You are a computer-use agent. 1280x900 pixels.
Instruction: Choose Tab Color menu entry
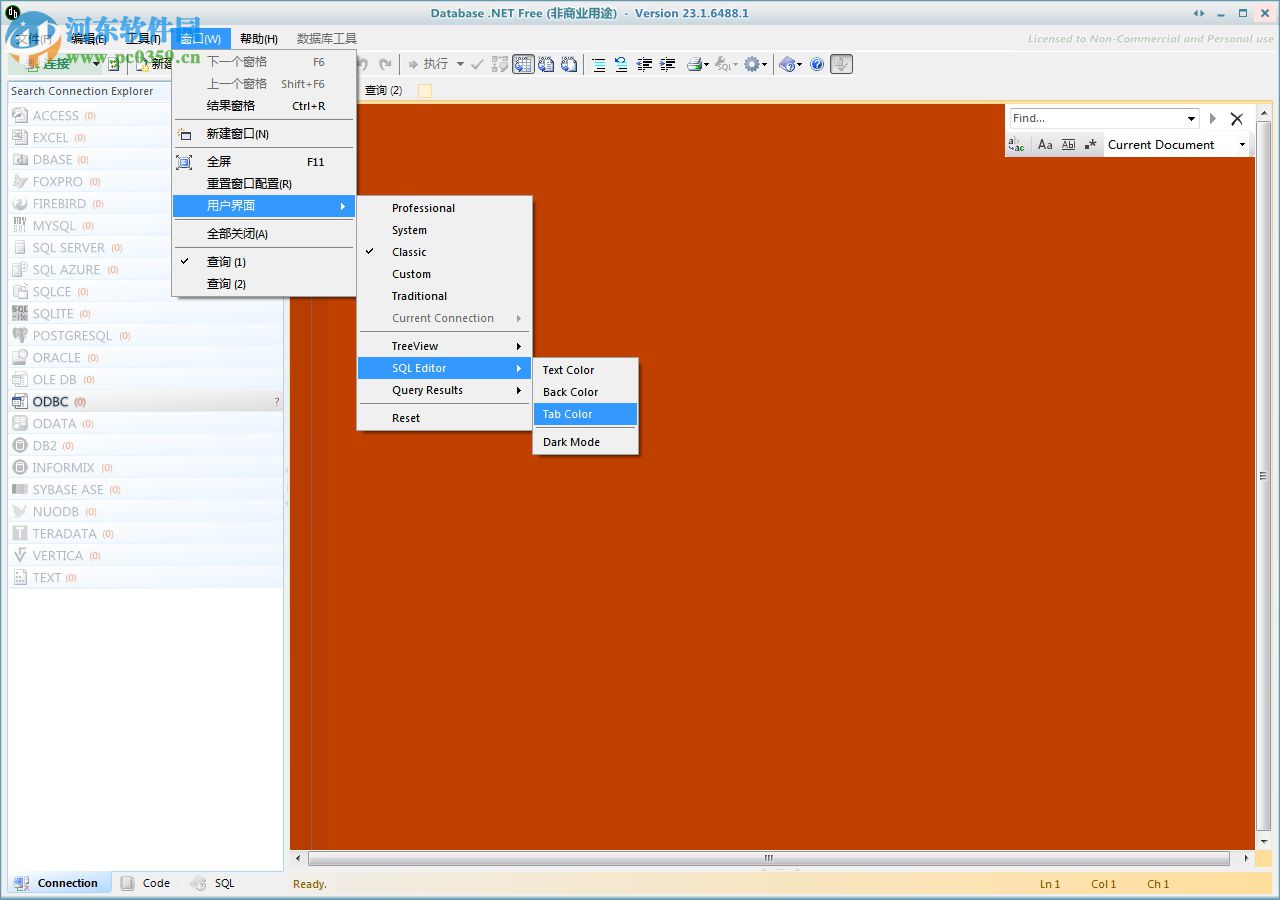585,414
